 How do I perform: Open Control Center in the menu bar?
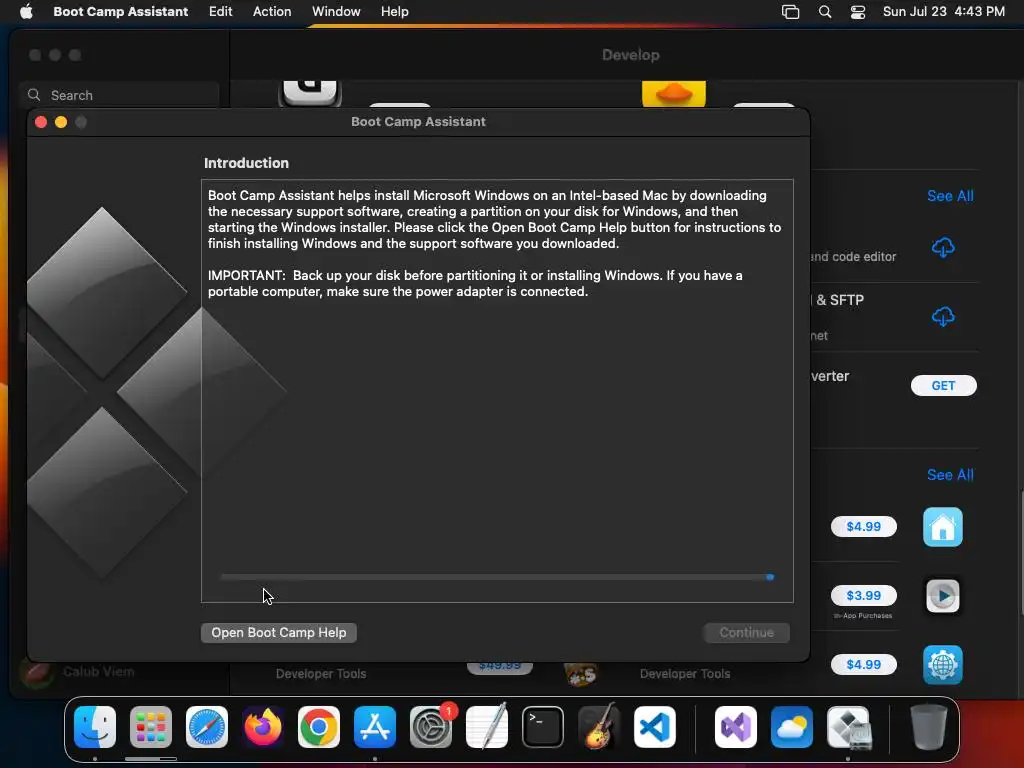point(857,12)
